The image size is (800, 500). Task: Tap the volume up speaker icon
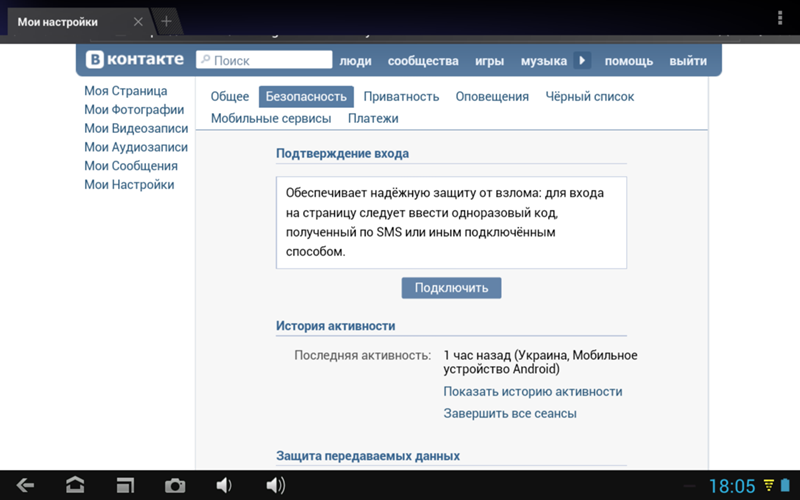pyautogui.click(x=275, y=485)
